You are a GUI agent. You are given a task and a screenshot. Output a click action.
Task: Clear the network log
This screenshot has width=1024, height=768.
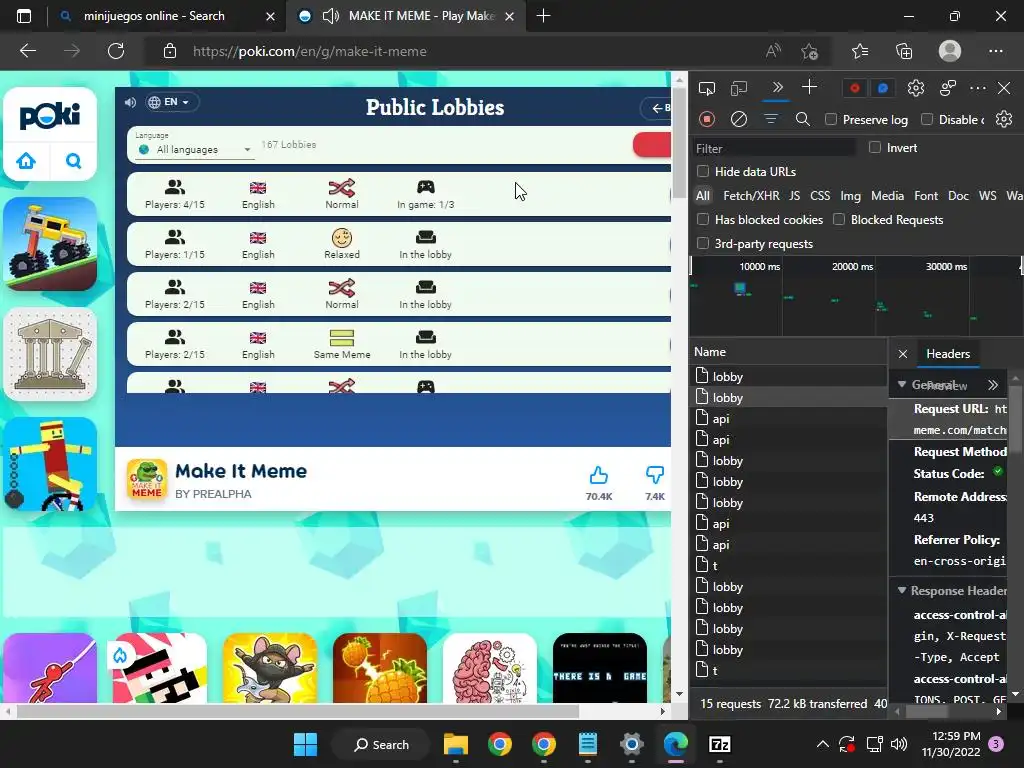739,119
